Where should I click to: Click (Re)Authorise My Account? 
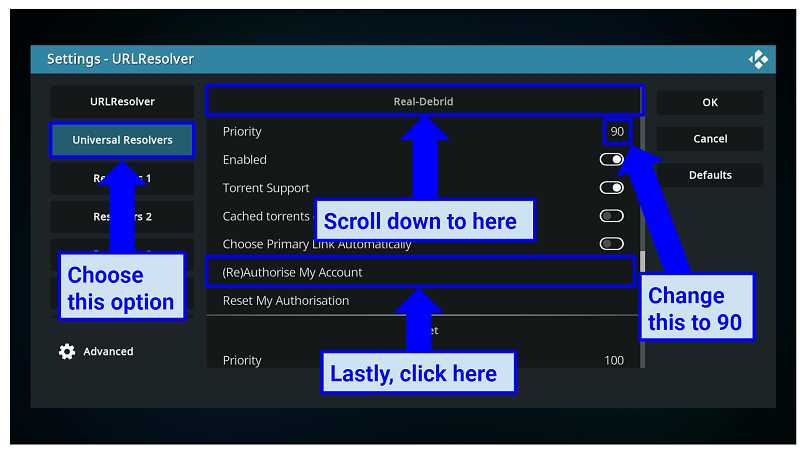(x=421, y=272)
